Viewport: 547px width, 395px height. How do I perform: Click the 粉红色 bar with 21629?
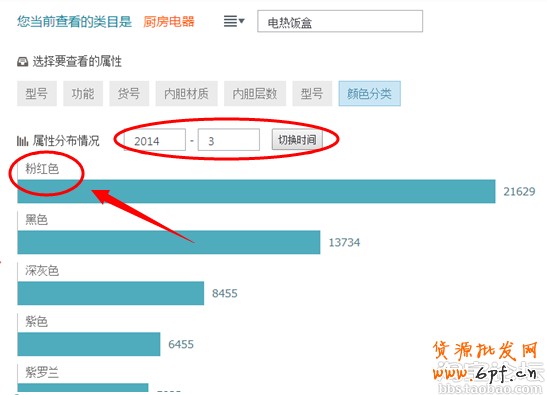tap(256, 191)
